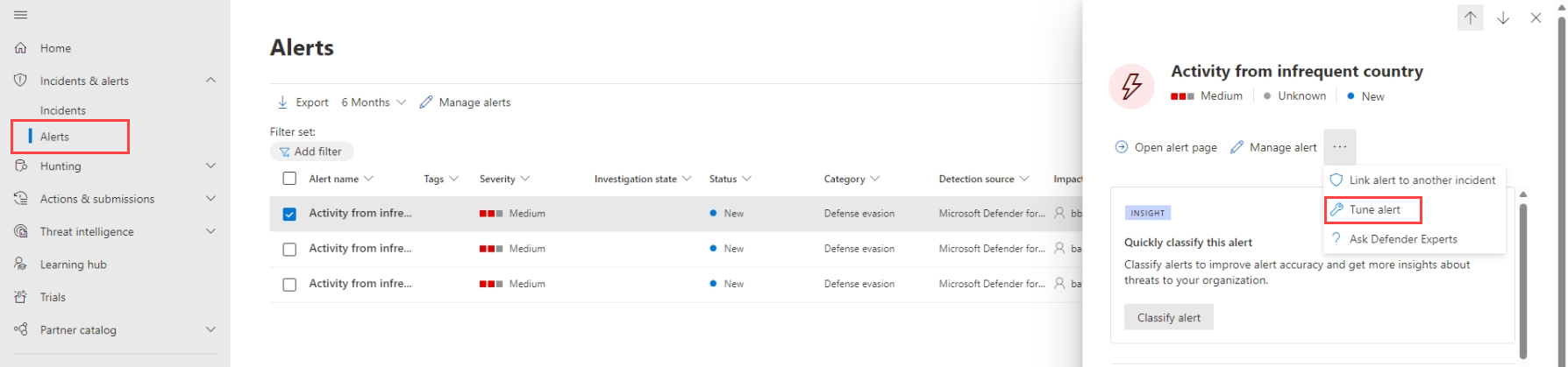Click the hamburger navigation menu icon
Viewport: 1568px width, 367px height.
tap(20, 15)
